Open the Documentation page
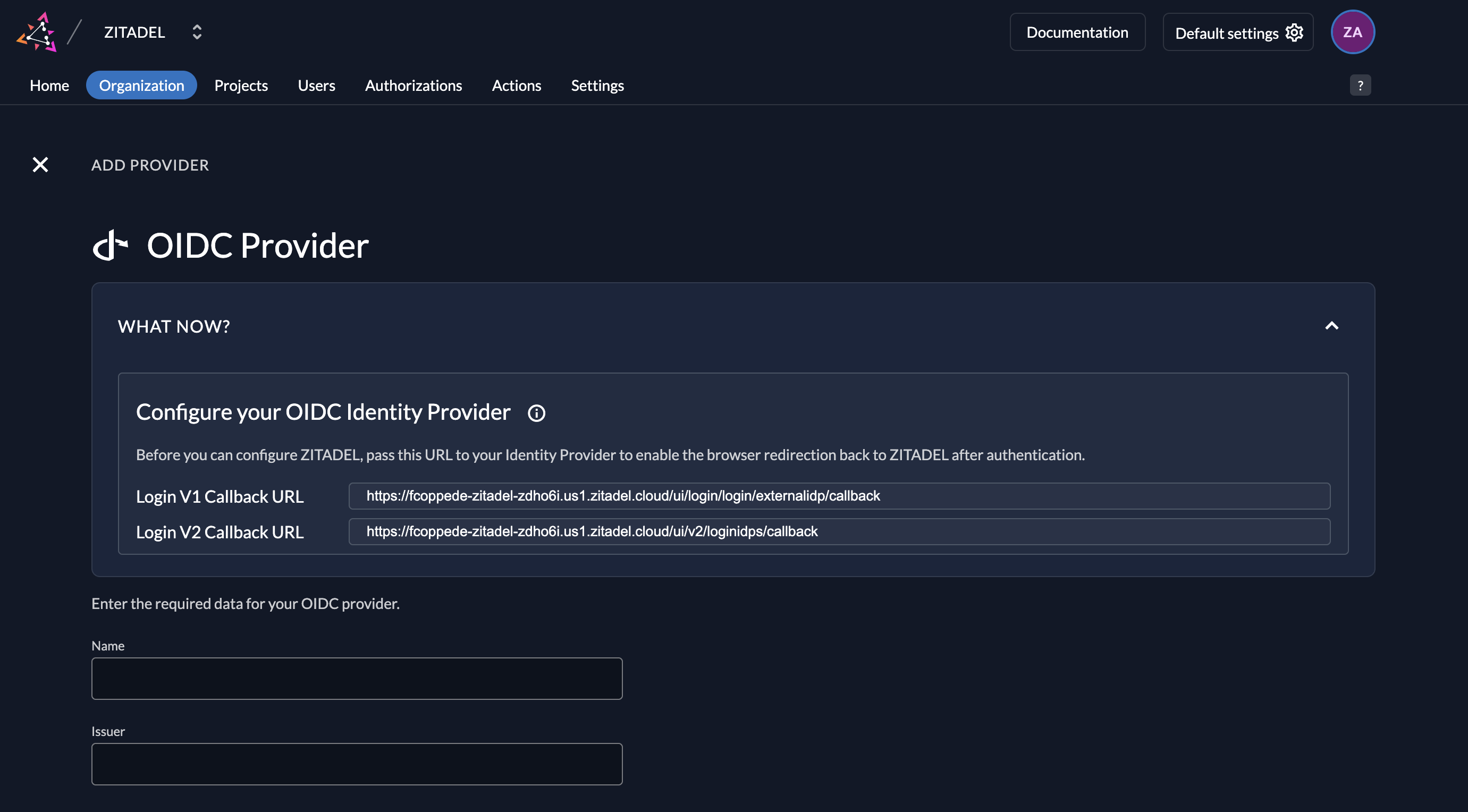 coord(1077,32)
